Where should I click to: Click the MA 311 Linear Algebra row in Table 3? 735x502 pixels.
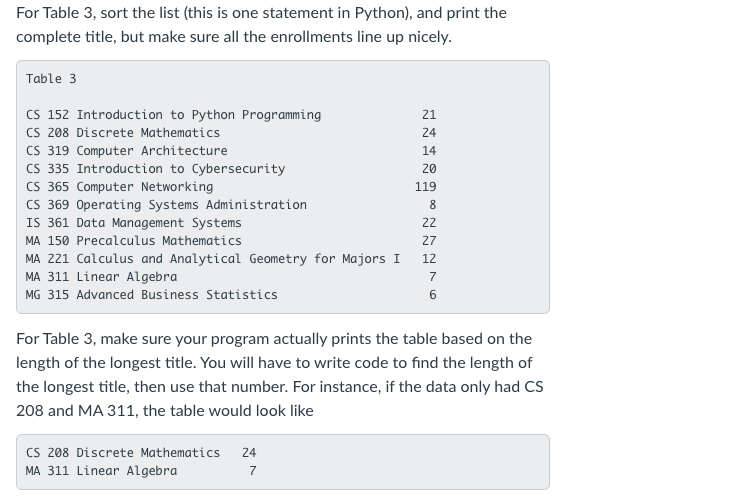click(x=231, y=277)
